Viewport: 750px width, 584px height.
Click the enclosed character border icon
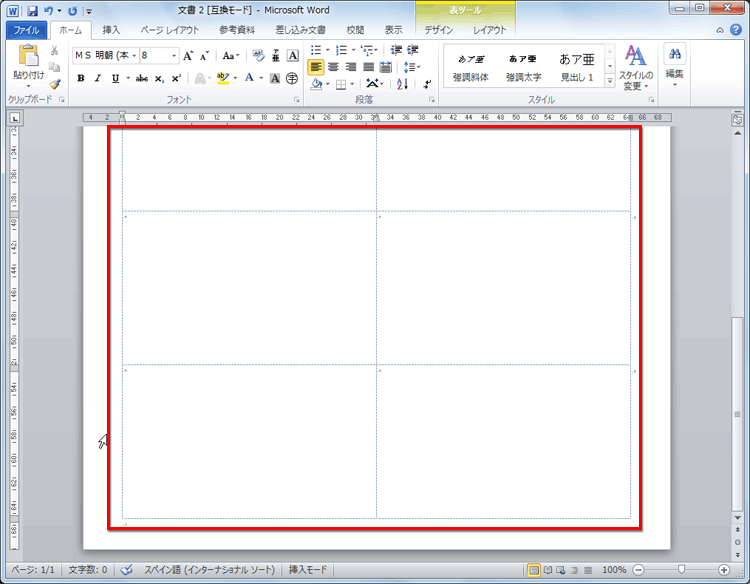(293, 55)
